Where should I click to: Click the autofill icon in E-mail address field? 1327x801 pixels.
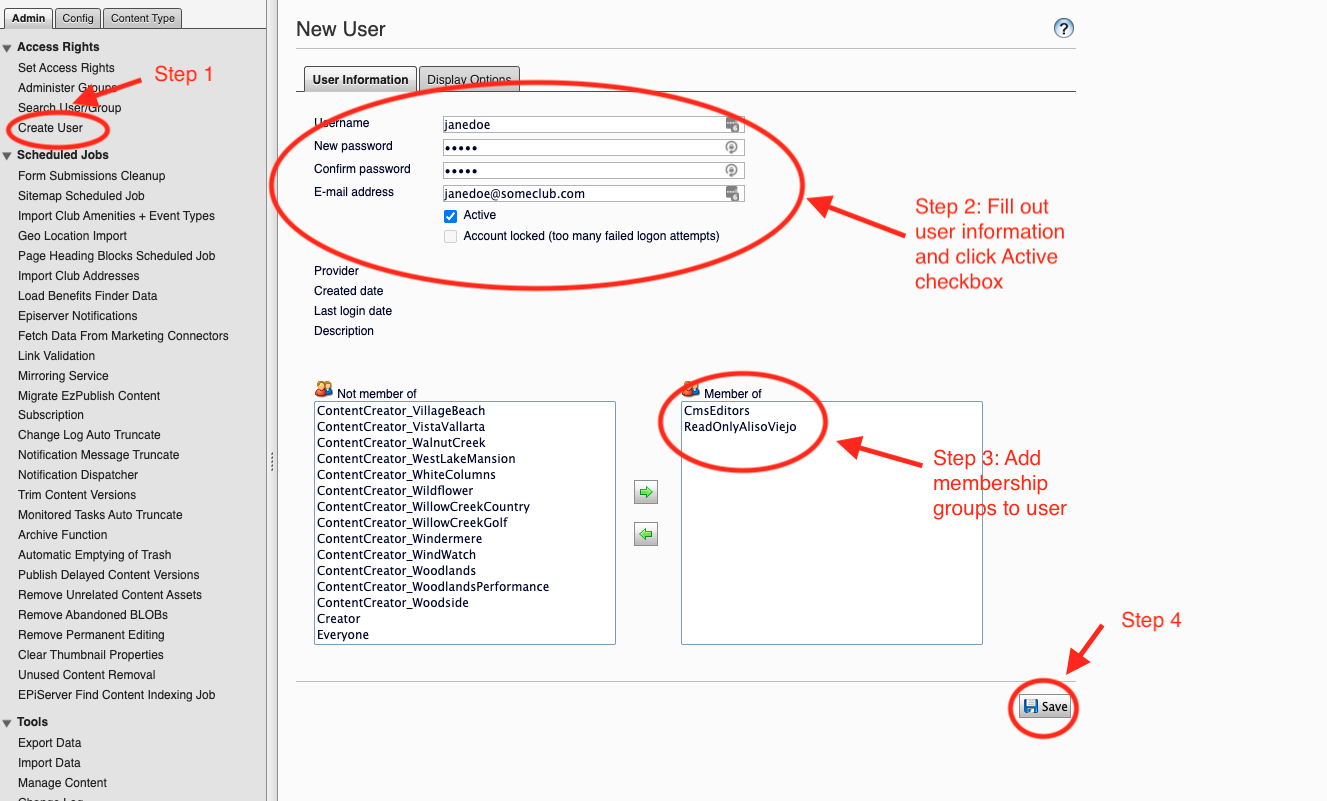pos(732,193)
